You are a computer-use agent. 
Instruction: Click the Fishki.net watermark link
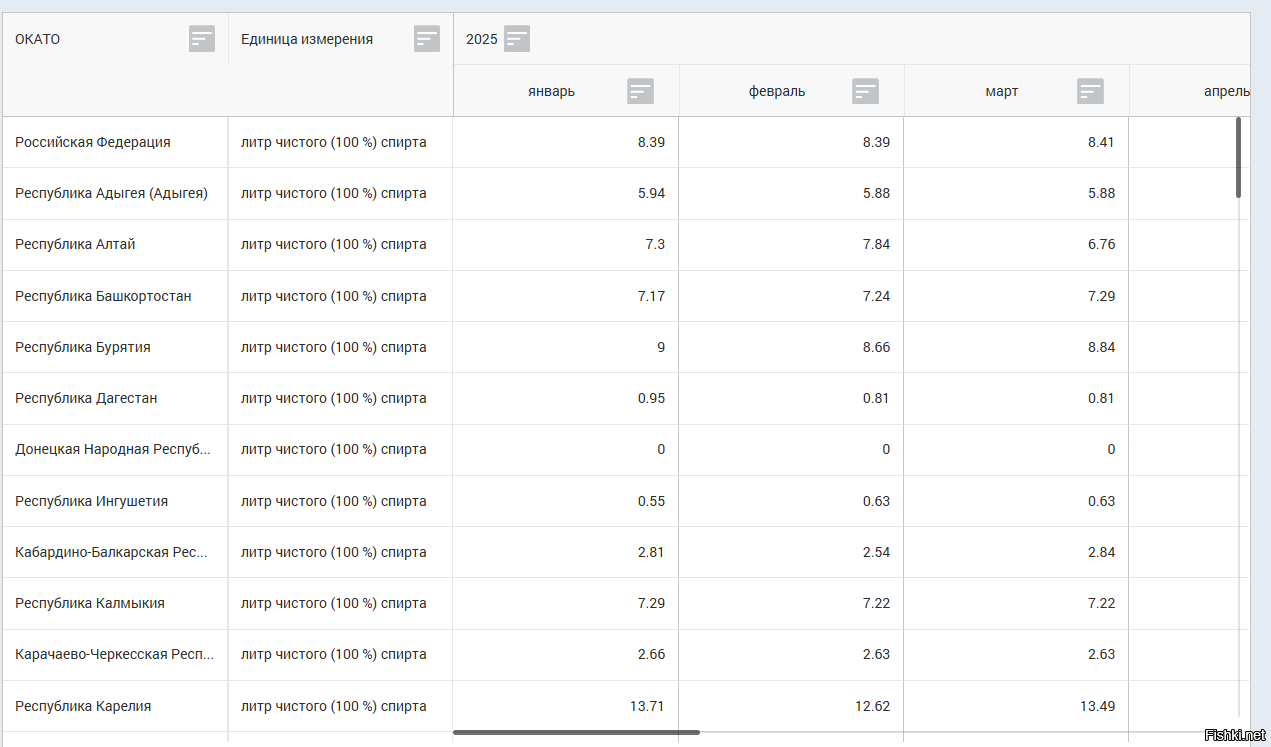click(x=1235, y=736)
